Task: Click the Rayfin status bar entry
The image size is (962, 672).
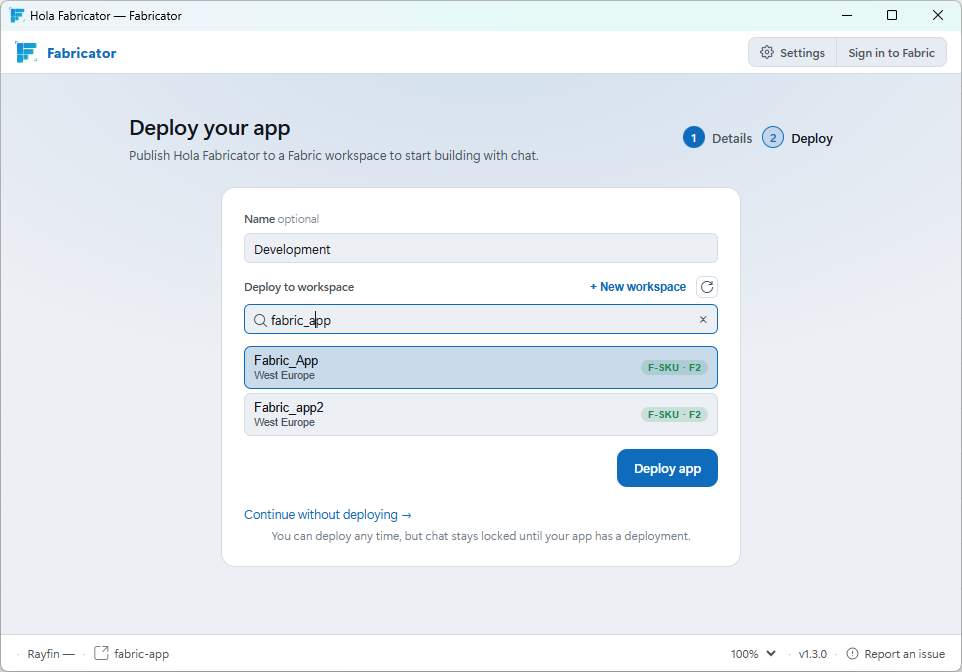Action: (x=50, y=654)
